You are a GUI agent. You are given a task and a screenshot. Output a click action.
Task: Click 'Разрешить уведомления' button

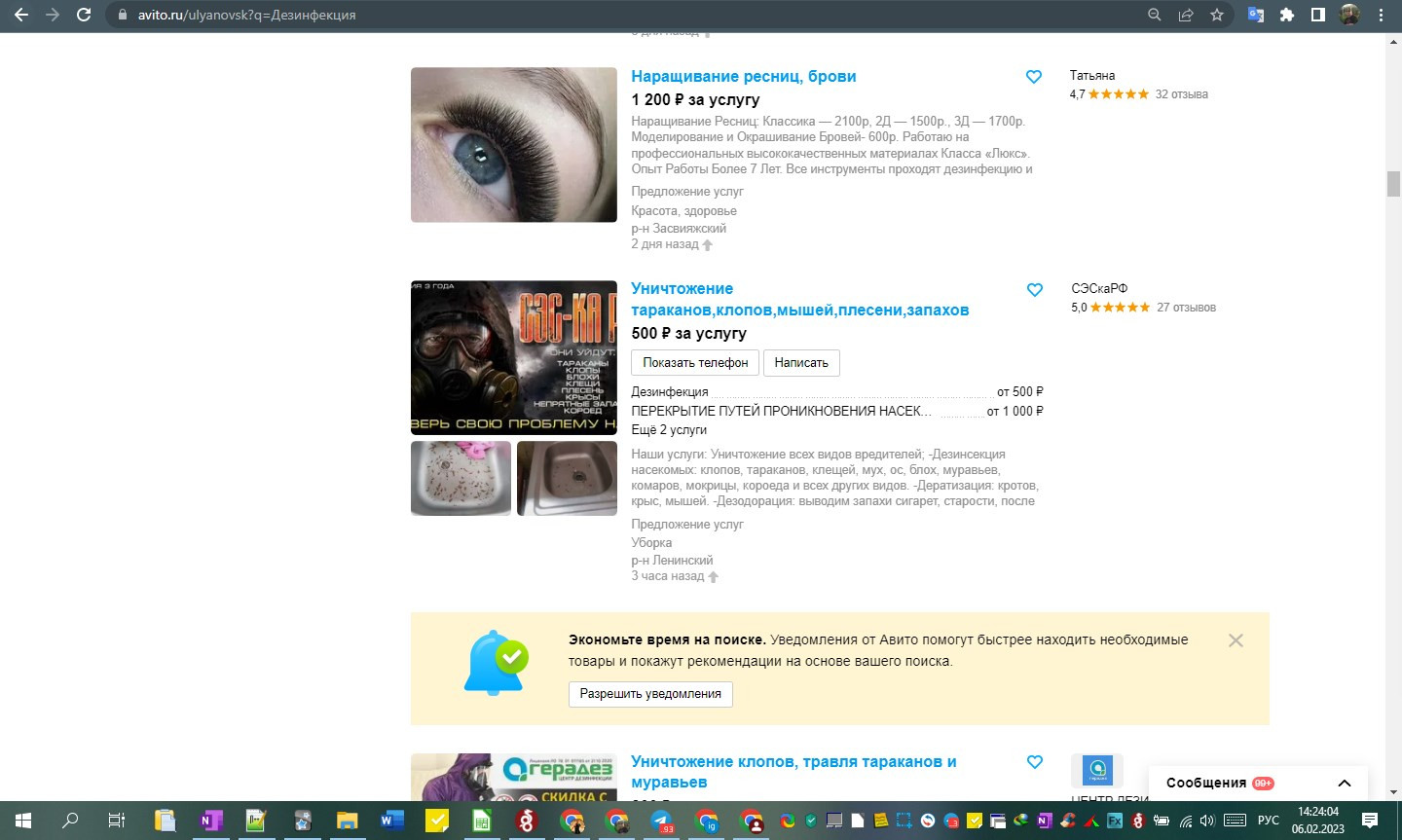(x=650, y=694)
